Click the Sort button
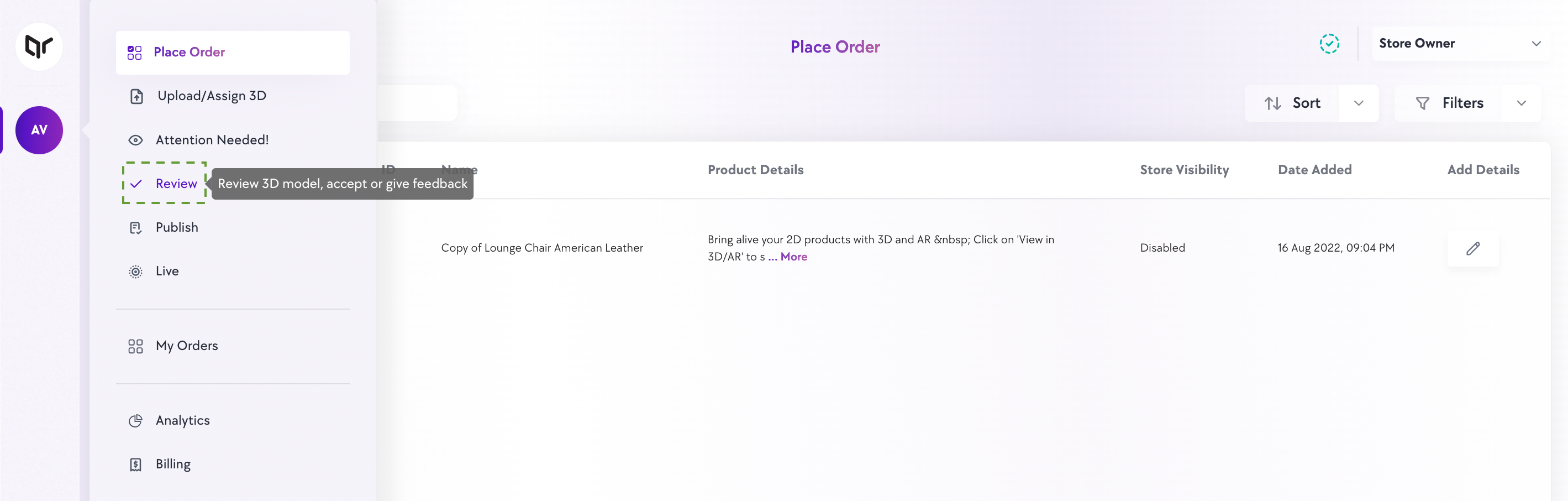 click(1292, 103)
